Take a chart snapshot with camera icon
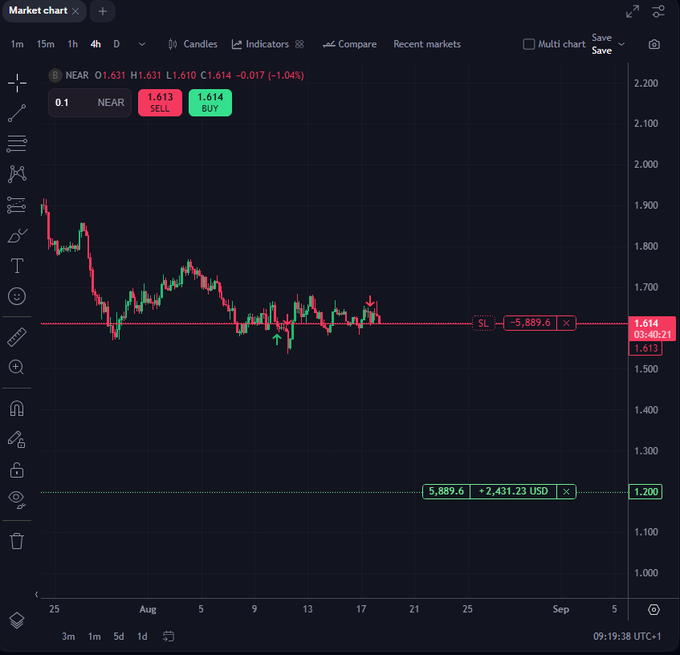 click(654, 44)
